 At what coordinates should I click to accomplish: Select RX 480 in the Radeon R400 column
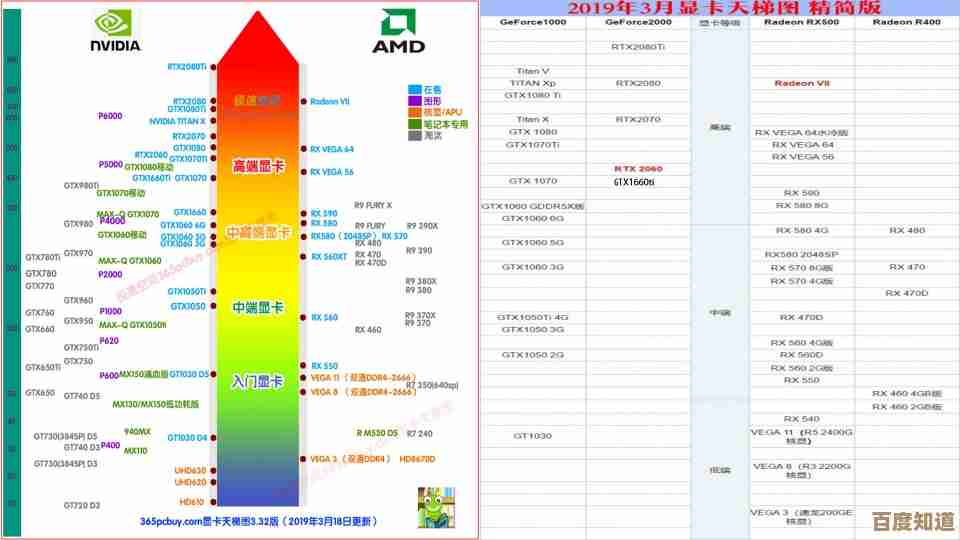click(907, 230)
